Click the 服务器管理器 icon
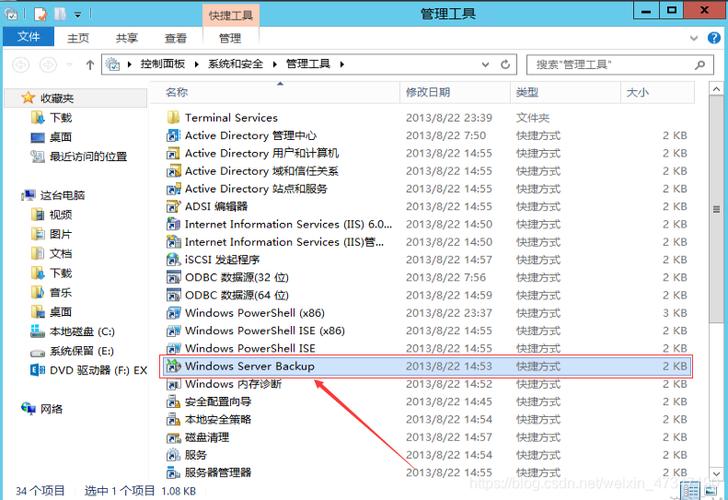This screenshot has width=728, height=500. [x=173, y=473]
